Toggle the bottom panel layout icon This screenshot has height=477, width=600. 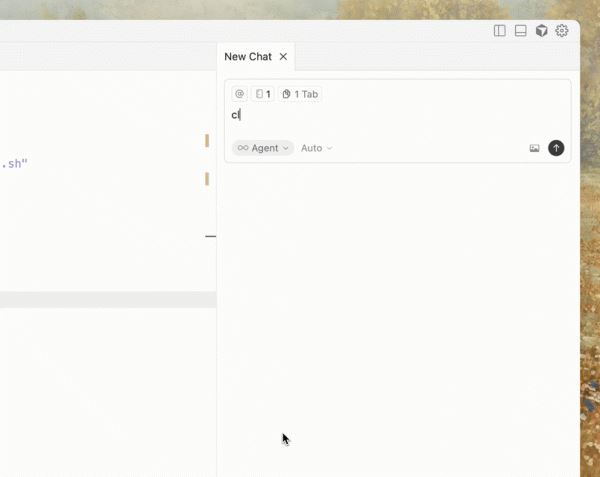click(x=520, y=31)
